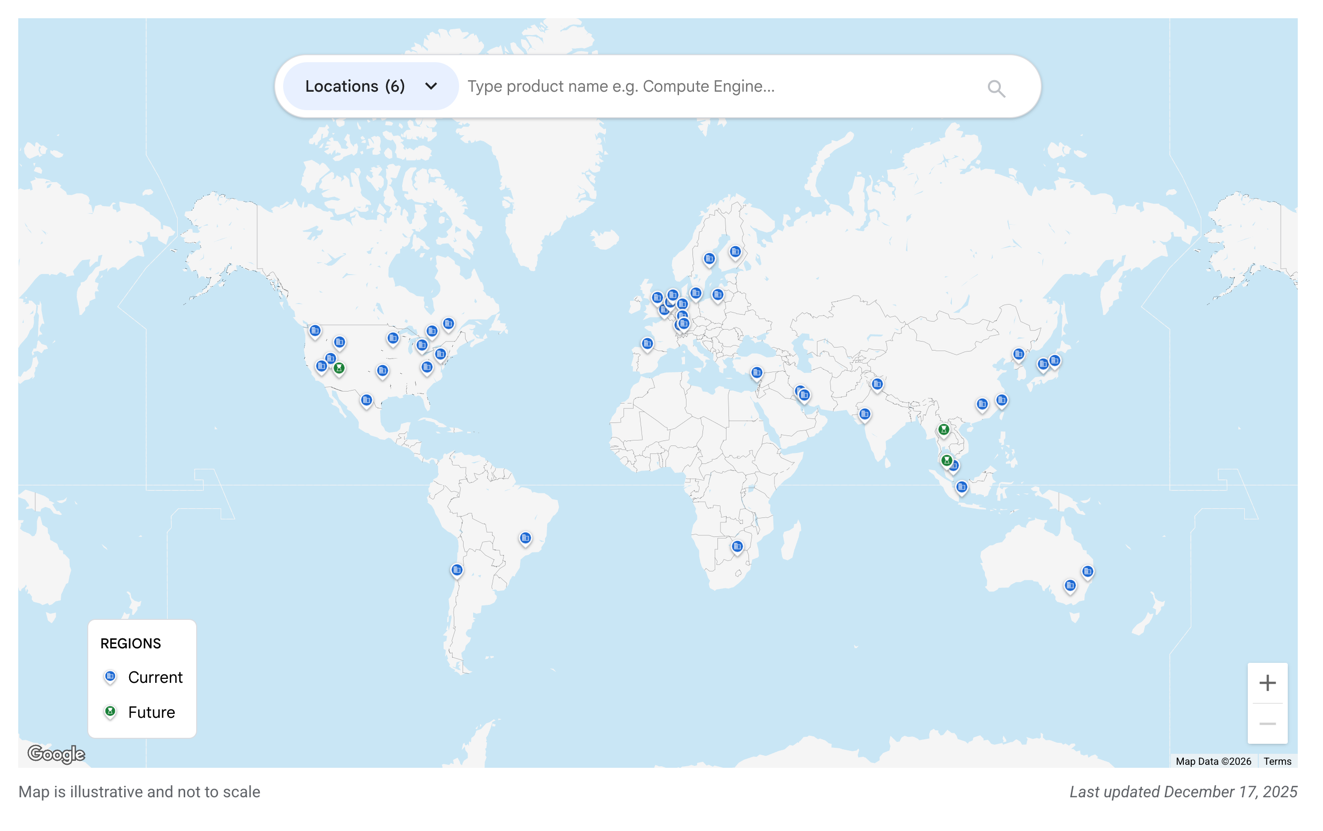Click the region marker in Santiago, Chile

(x=456, y=569)
